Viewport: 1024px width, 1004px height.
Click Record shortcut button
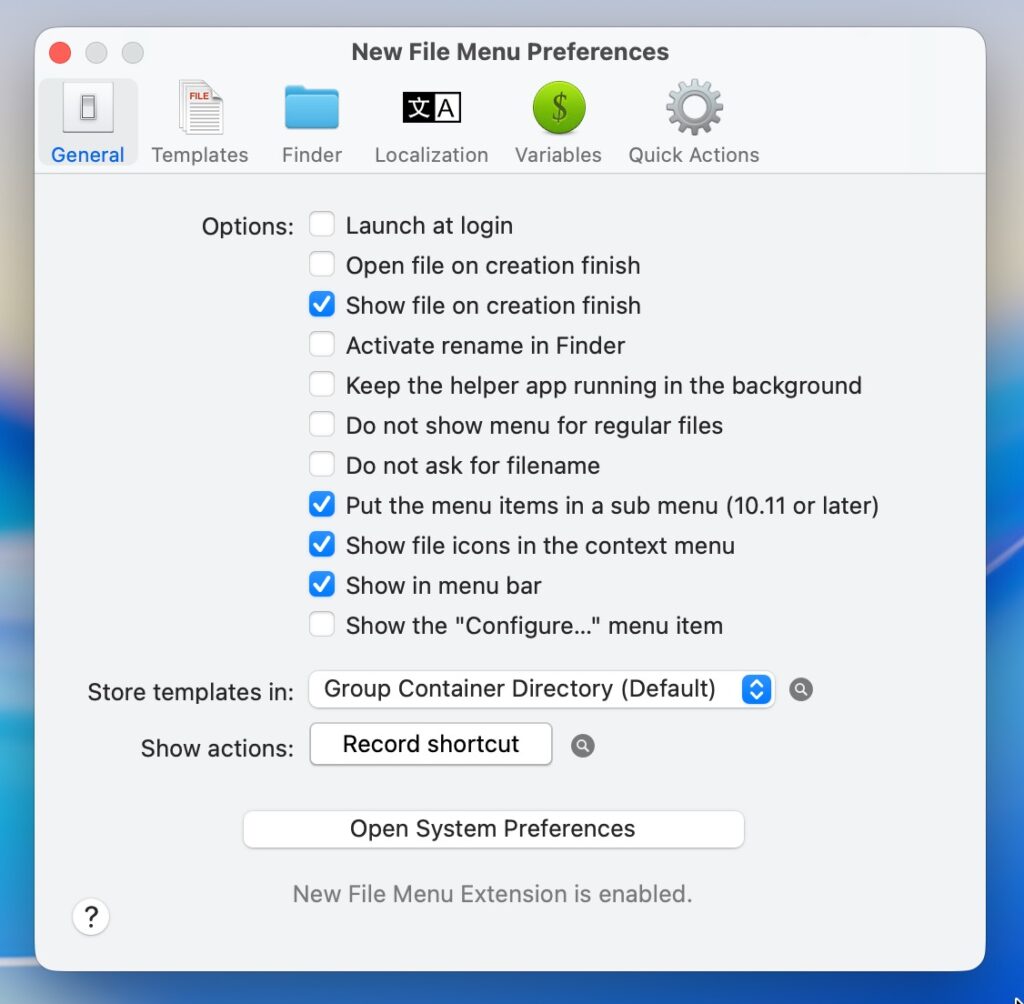(431, 745)
